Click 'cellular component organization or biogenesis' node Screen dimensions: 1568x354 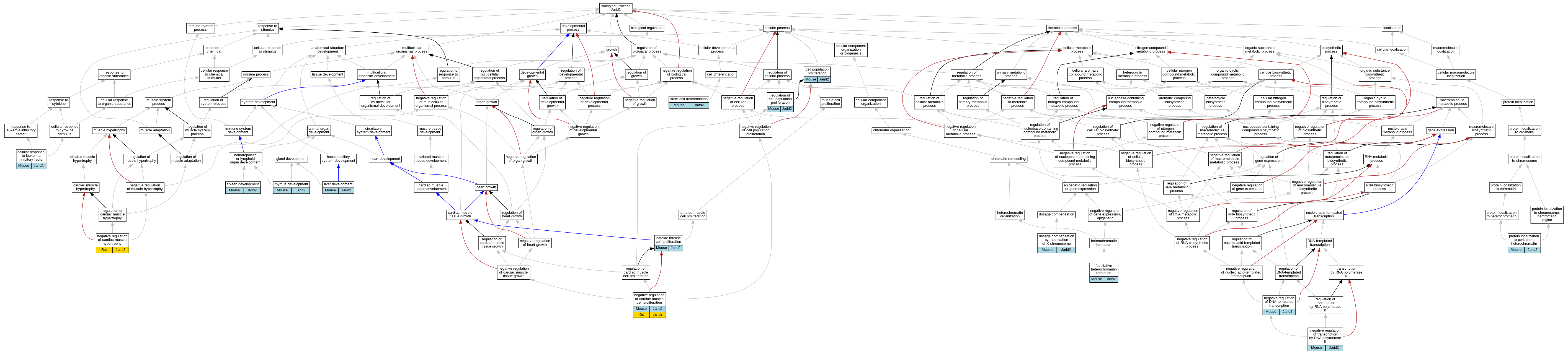851,50
